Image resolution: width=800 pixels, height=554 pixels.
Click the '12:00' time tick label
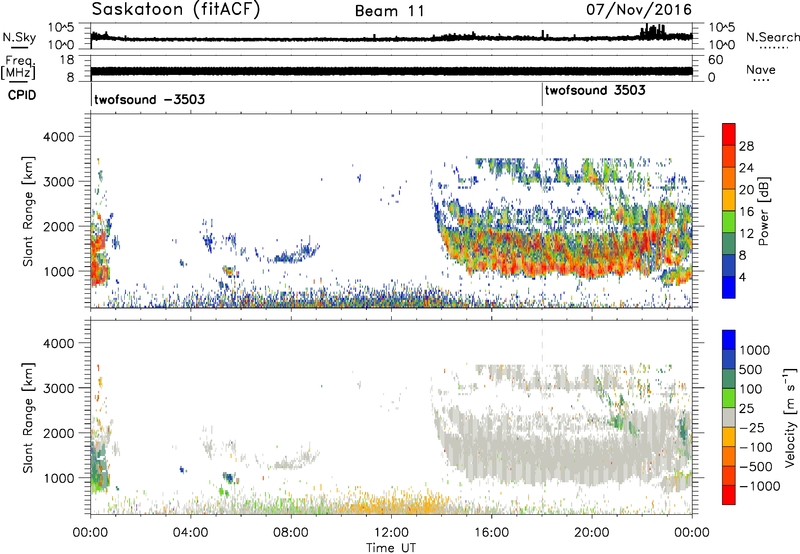pyautogui.click(x=391, y=533)
